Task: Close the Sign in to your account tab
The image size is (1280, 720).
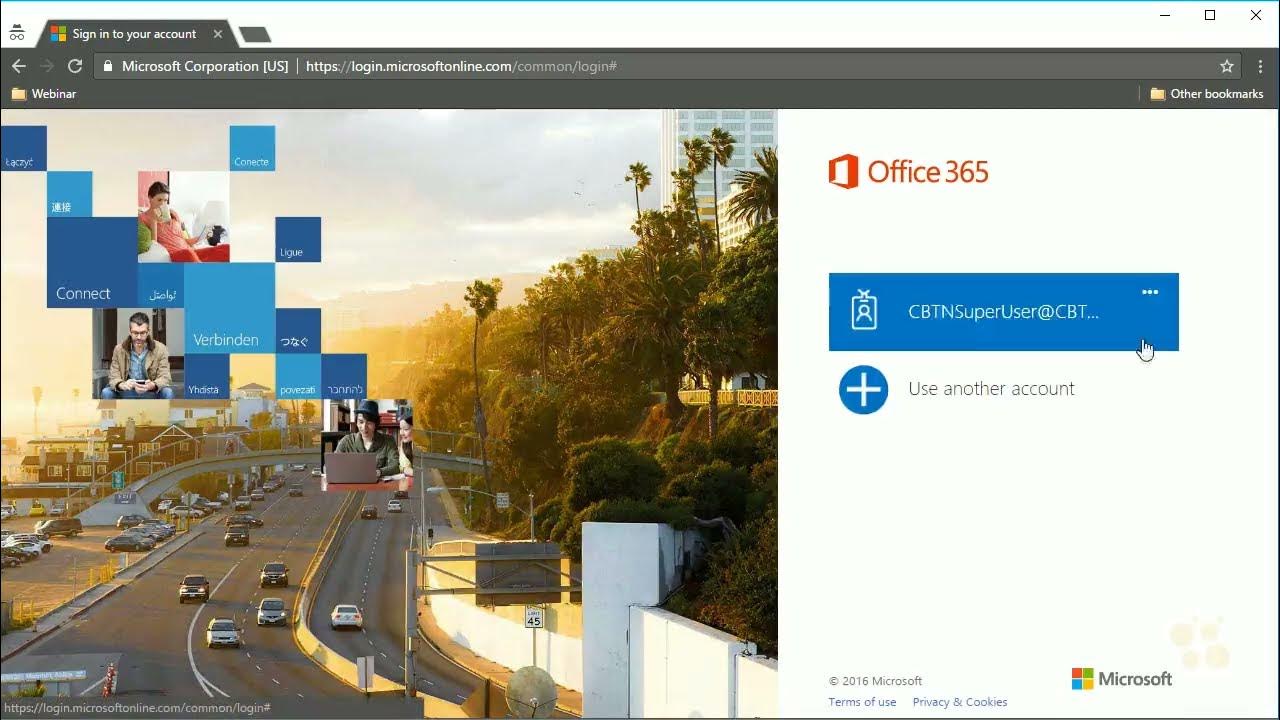Action: coord(218,34)
